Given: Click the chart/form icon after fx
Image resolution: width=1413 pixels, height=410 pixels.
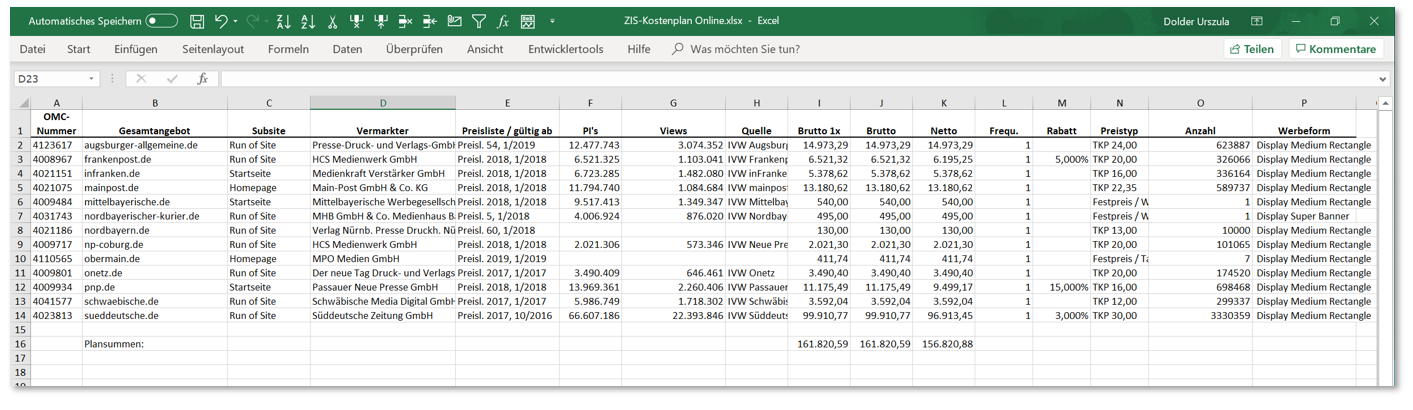Looking at the screenshot, I should pyautogui.click(x=527, y=20).
